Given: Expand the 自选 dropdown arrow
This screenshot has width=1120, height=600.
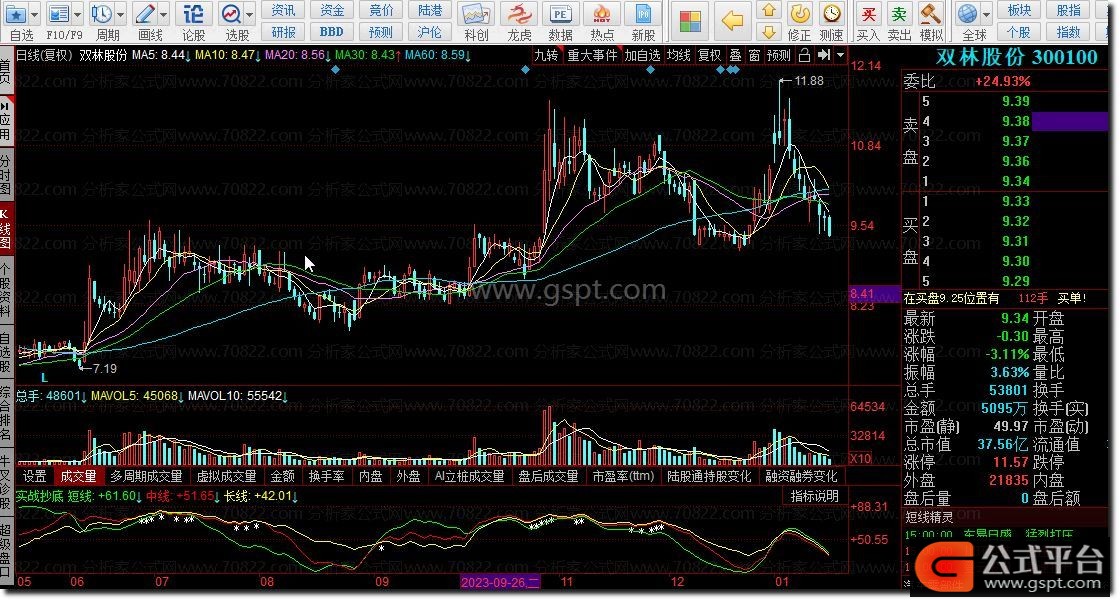Looking at the screenshot, I should coord(36,14).
